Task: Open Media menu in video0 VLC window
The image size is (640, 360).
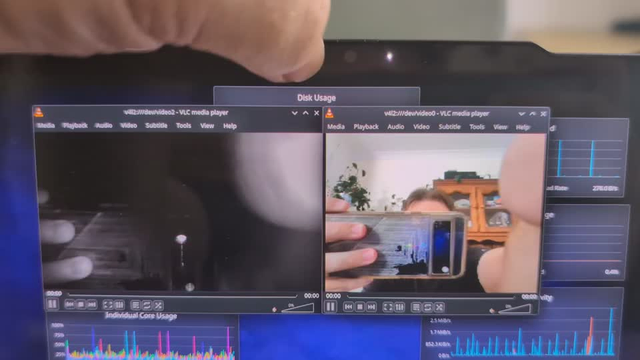Action: 336,127
